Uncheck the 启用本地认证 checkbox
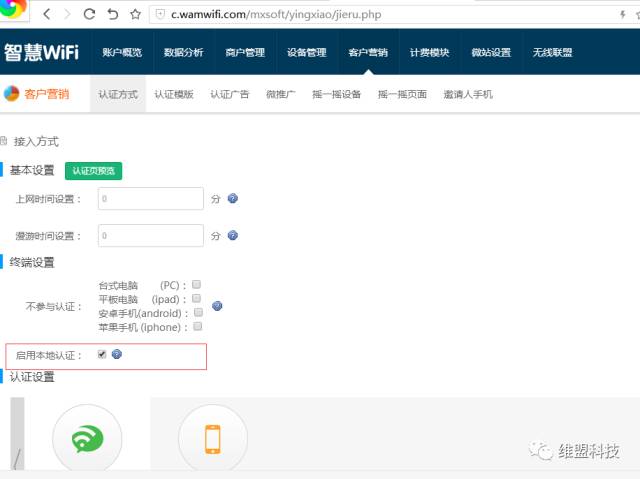 [x=102, y=354]
